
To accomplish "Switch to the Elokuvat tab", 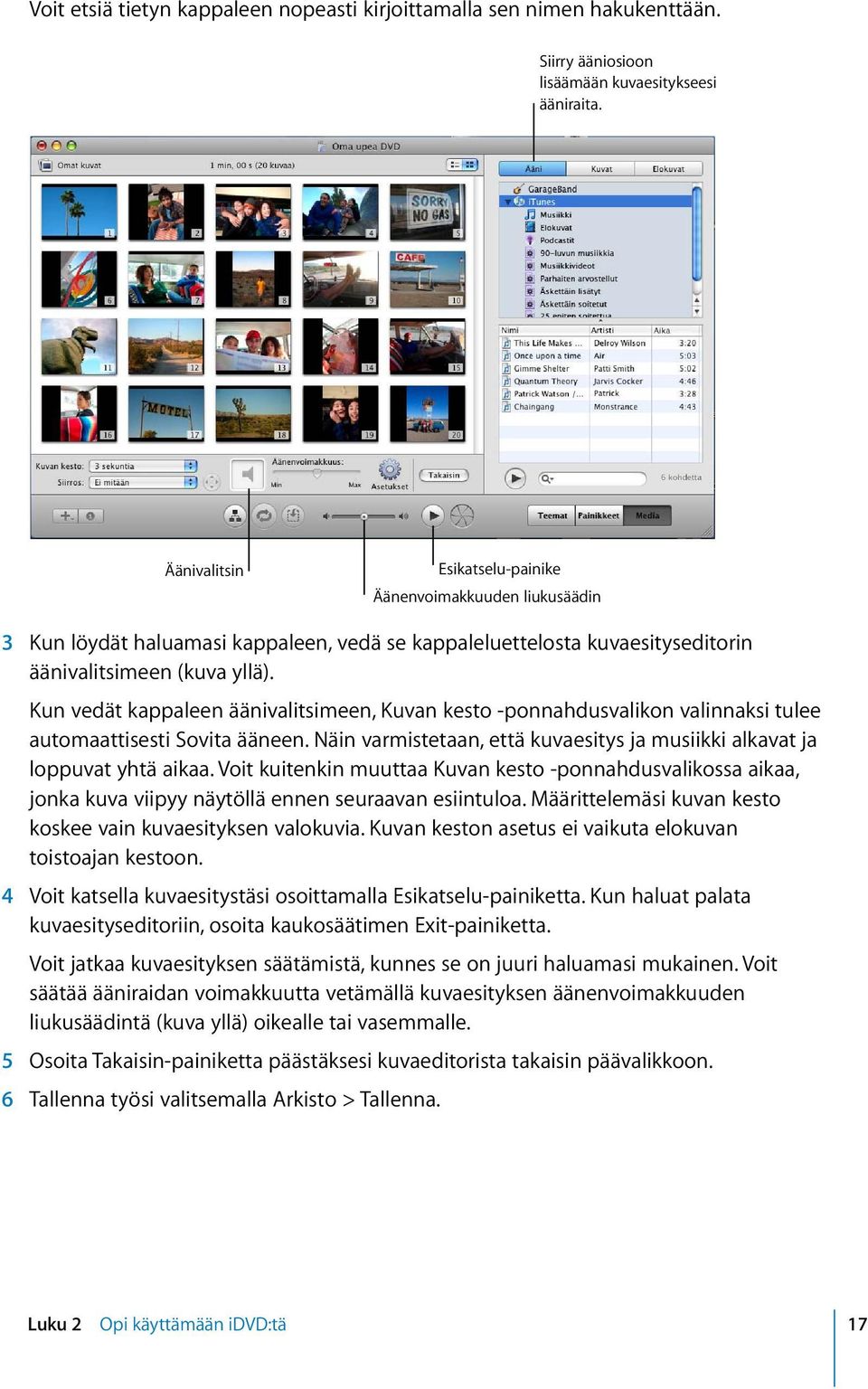I will (668, 169).
